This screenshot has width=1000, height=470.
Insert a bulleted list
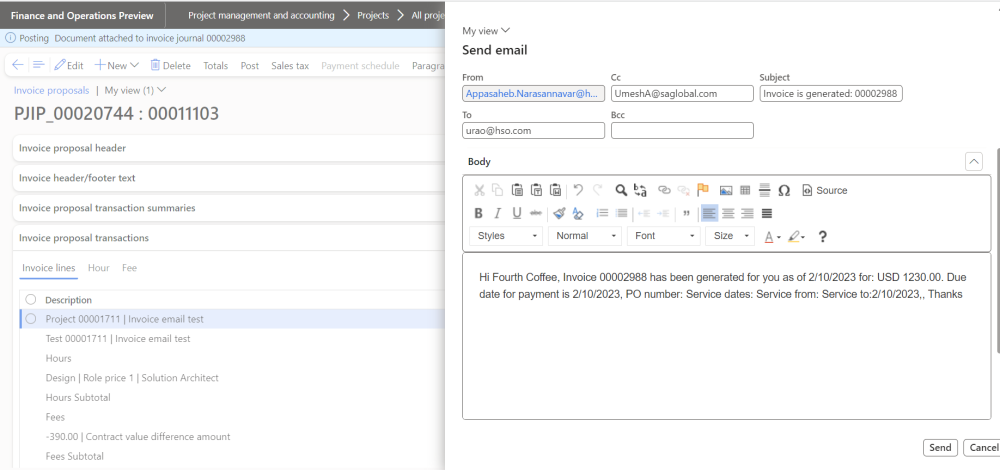tap(621, 213)
